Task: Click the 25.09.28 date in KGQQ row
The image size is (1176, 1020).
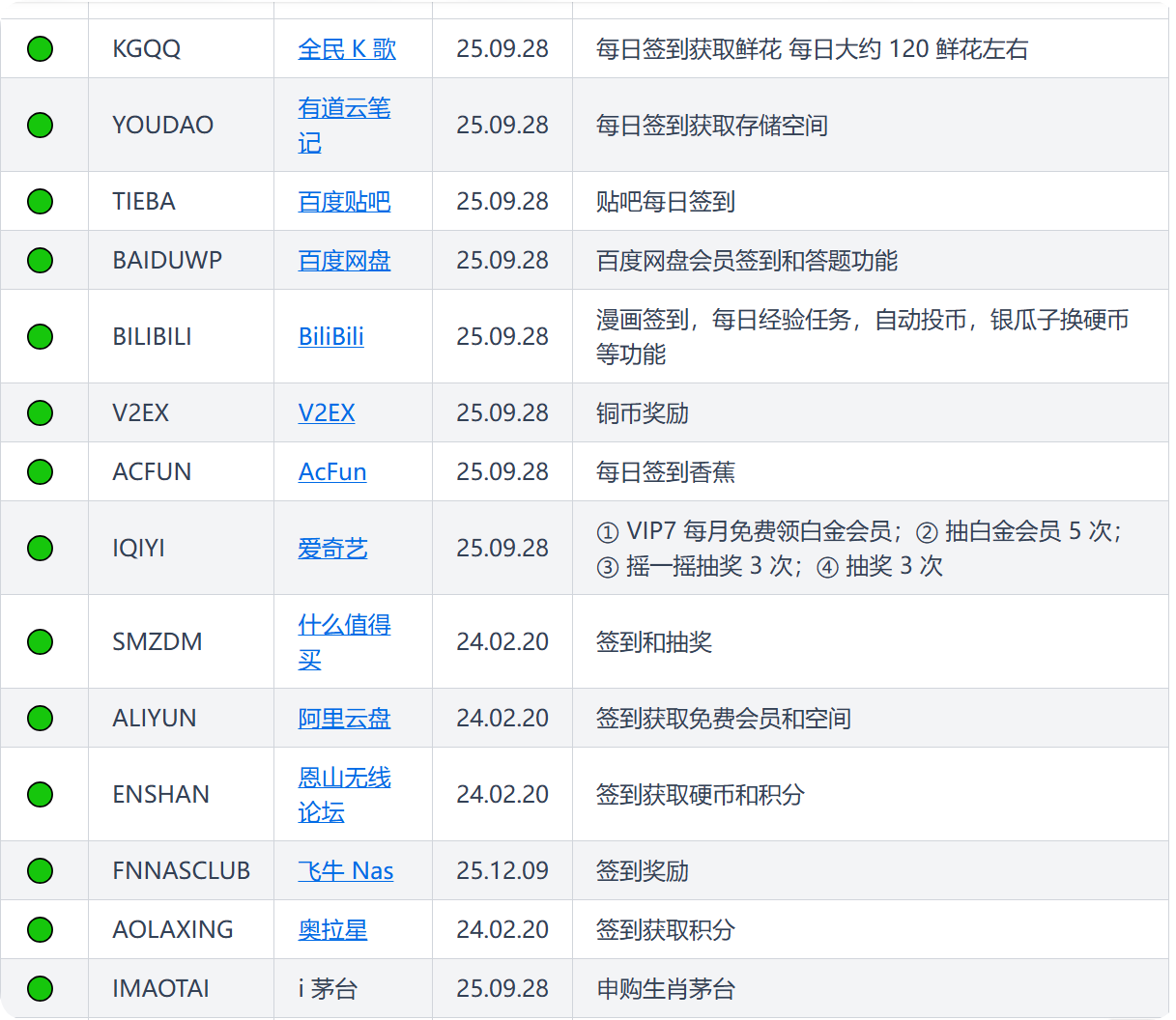Action: pos(502,48)
